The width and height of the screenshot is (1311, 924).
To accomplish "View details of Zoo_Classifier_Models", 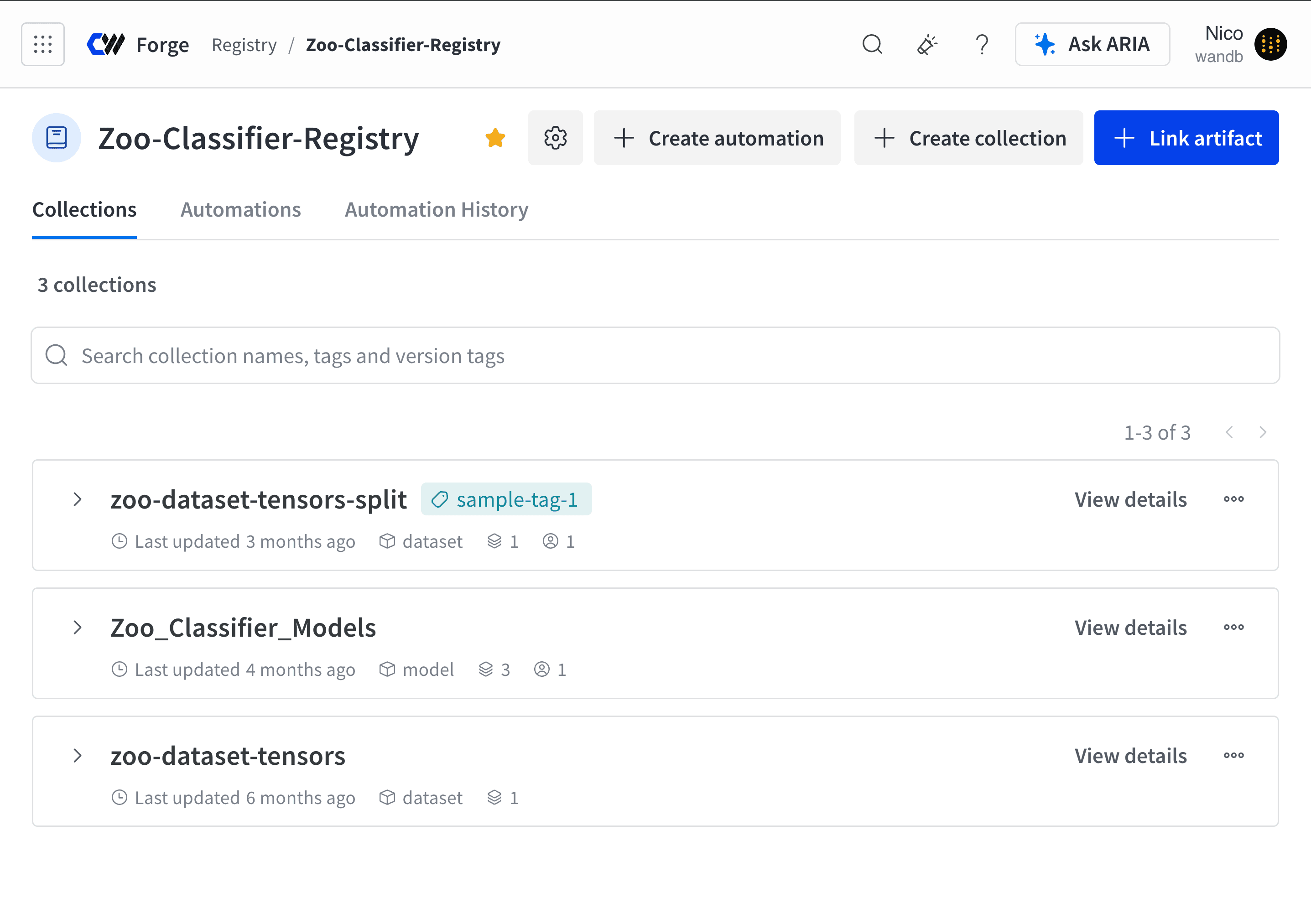I will 1130,628.
